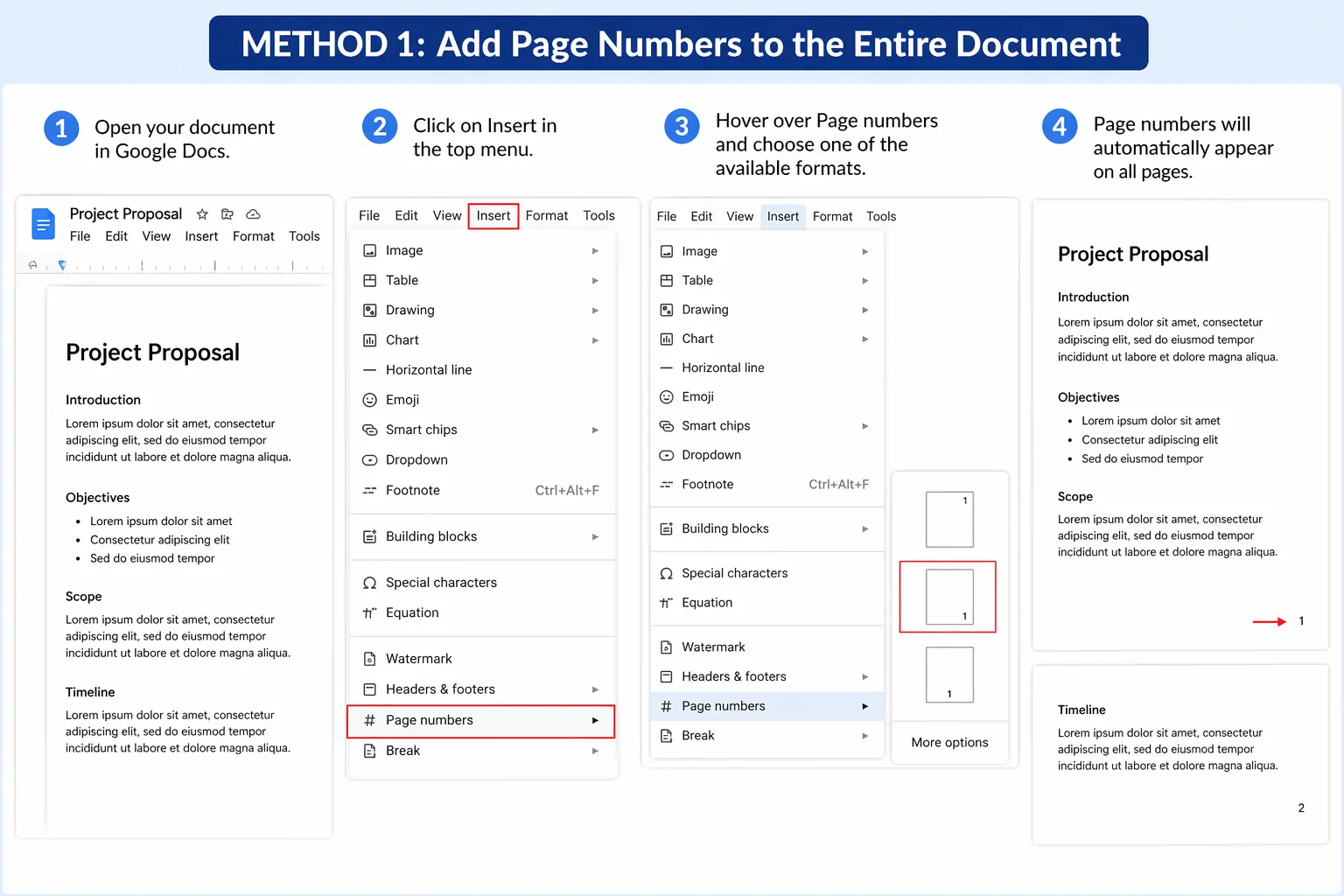Click the blue indent marker on the ruler
The image size is (1344, 896).
61,264
